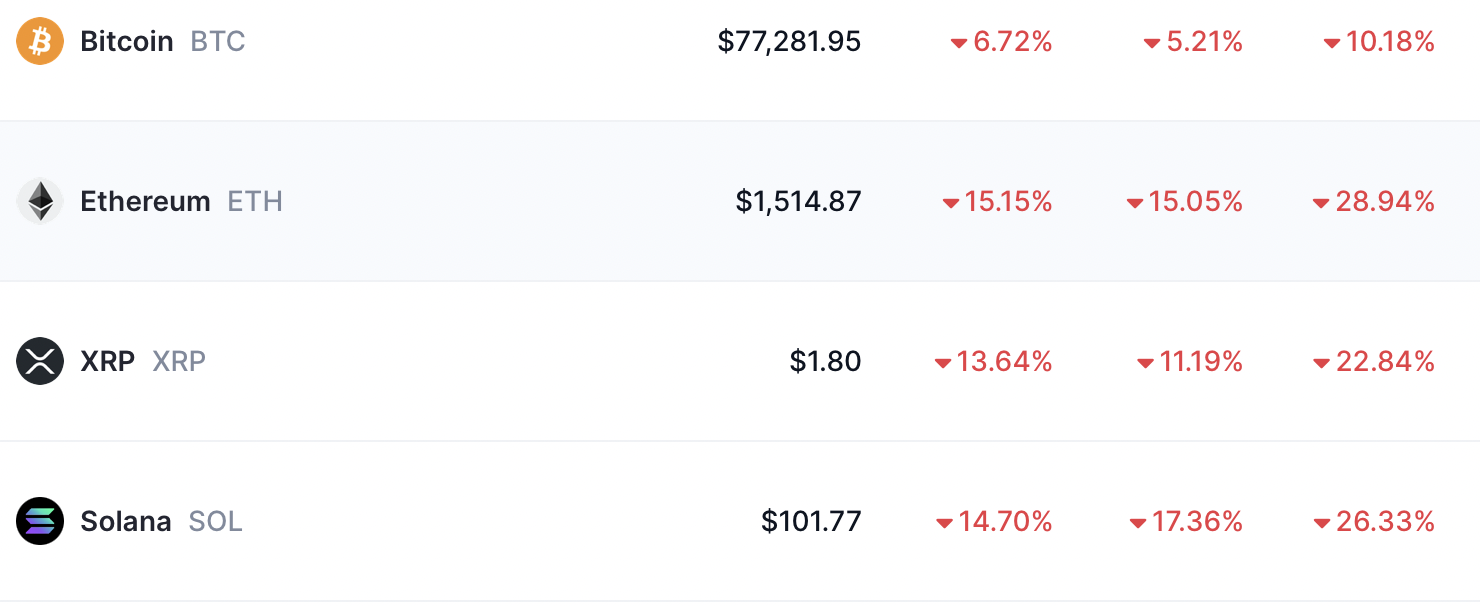Click the orange Bitcoin logo icon
Screen dimensions: 1480x606
[x=40, y=41]
